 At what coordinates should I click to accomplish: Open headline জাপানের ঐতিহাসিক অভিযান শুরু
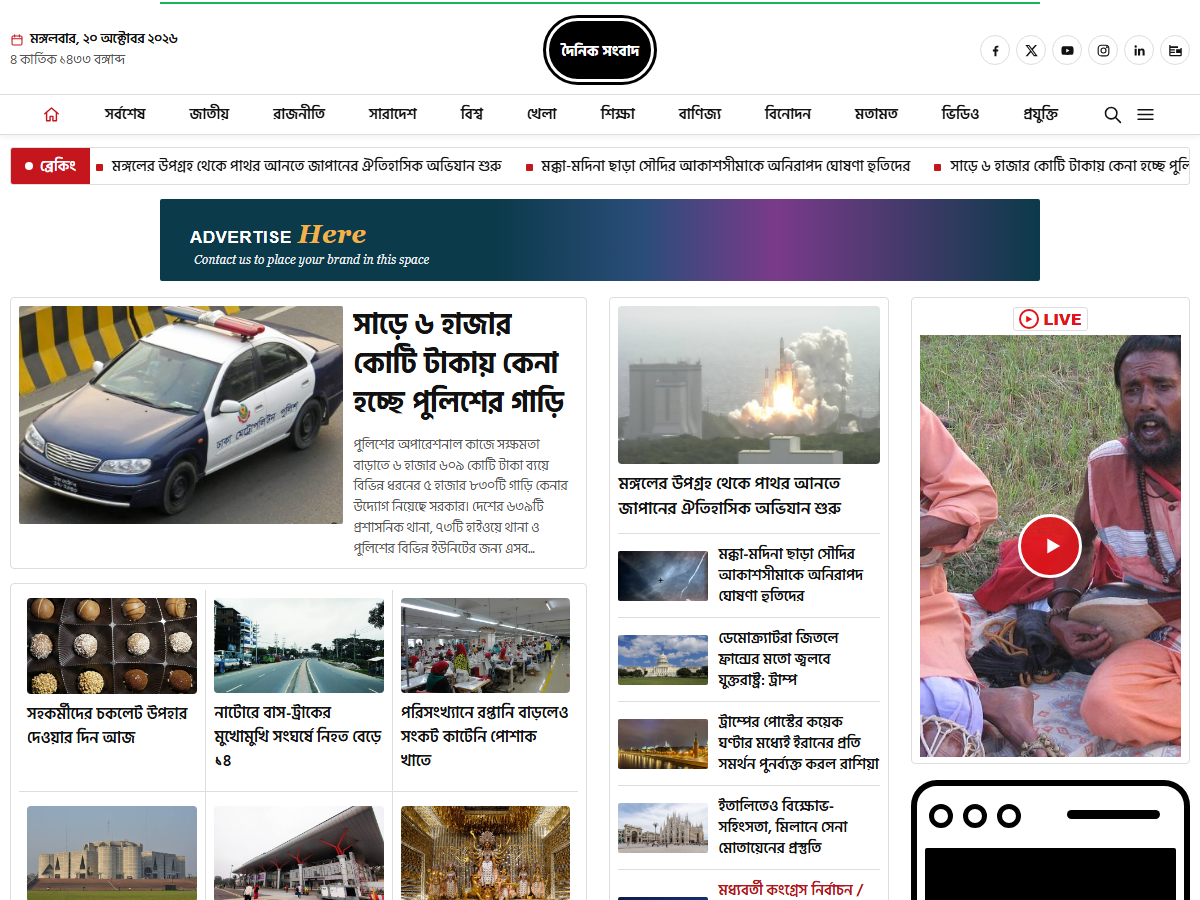[730, 496]
